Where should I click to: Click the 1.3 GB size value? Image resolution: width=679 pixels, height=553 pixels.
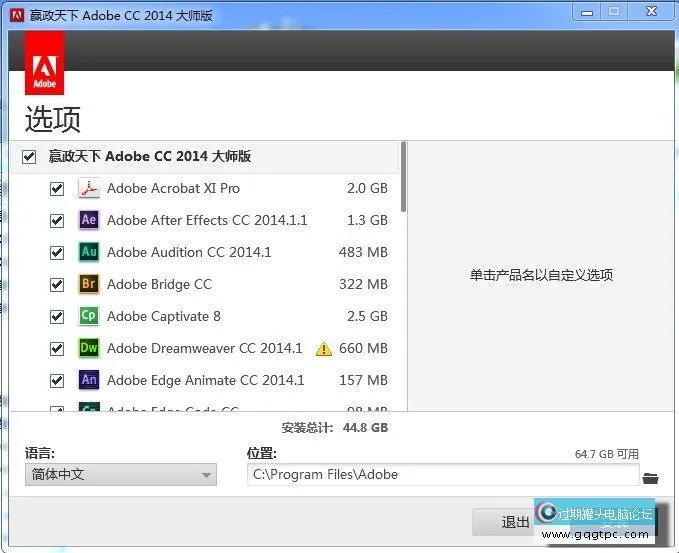tap(367, 220)
